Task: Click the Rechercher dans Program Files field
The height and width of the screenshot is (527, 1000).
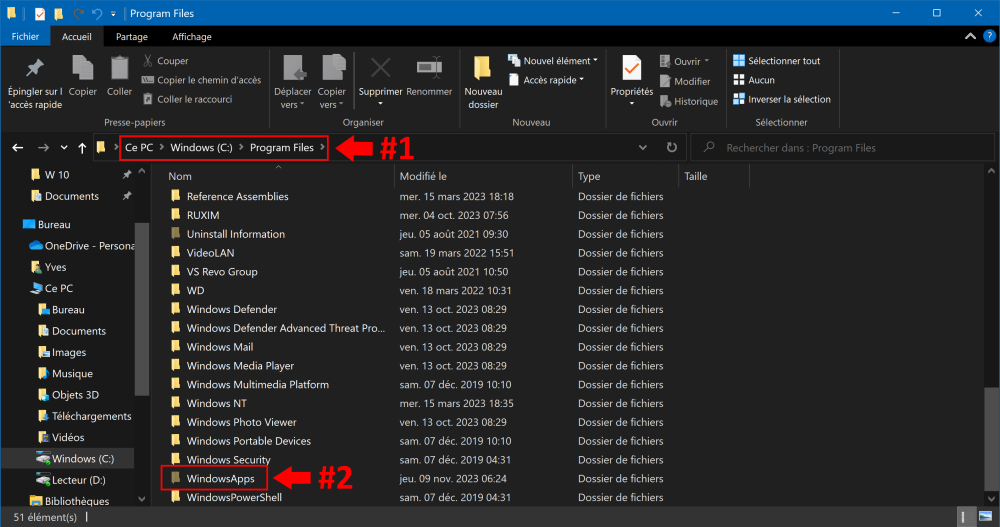Action: pyautogui.click(x=842, y=147)
